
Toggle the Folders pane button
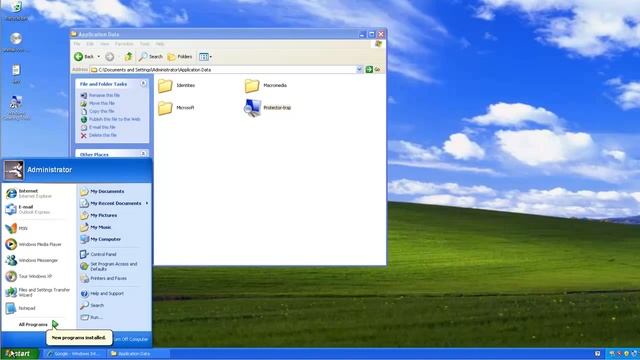coord(180,57)
